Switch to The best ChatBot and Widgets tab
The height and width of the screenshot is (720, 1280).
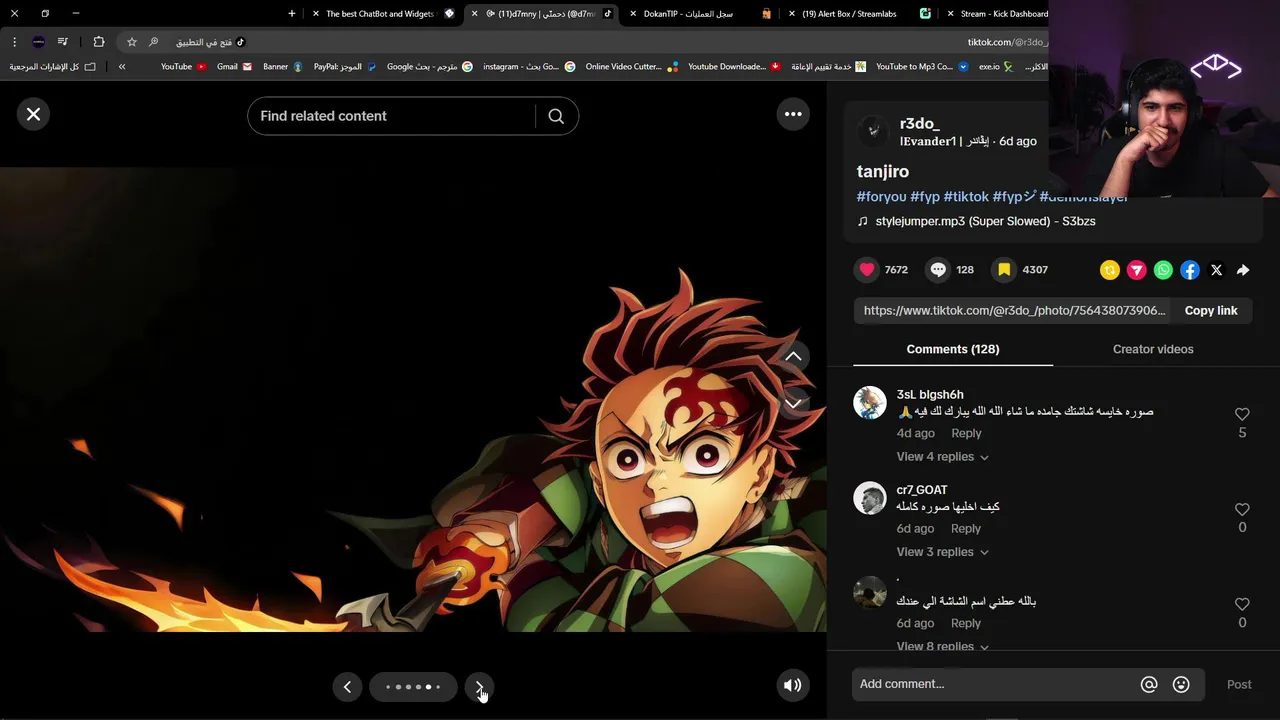tap(383, 13)
